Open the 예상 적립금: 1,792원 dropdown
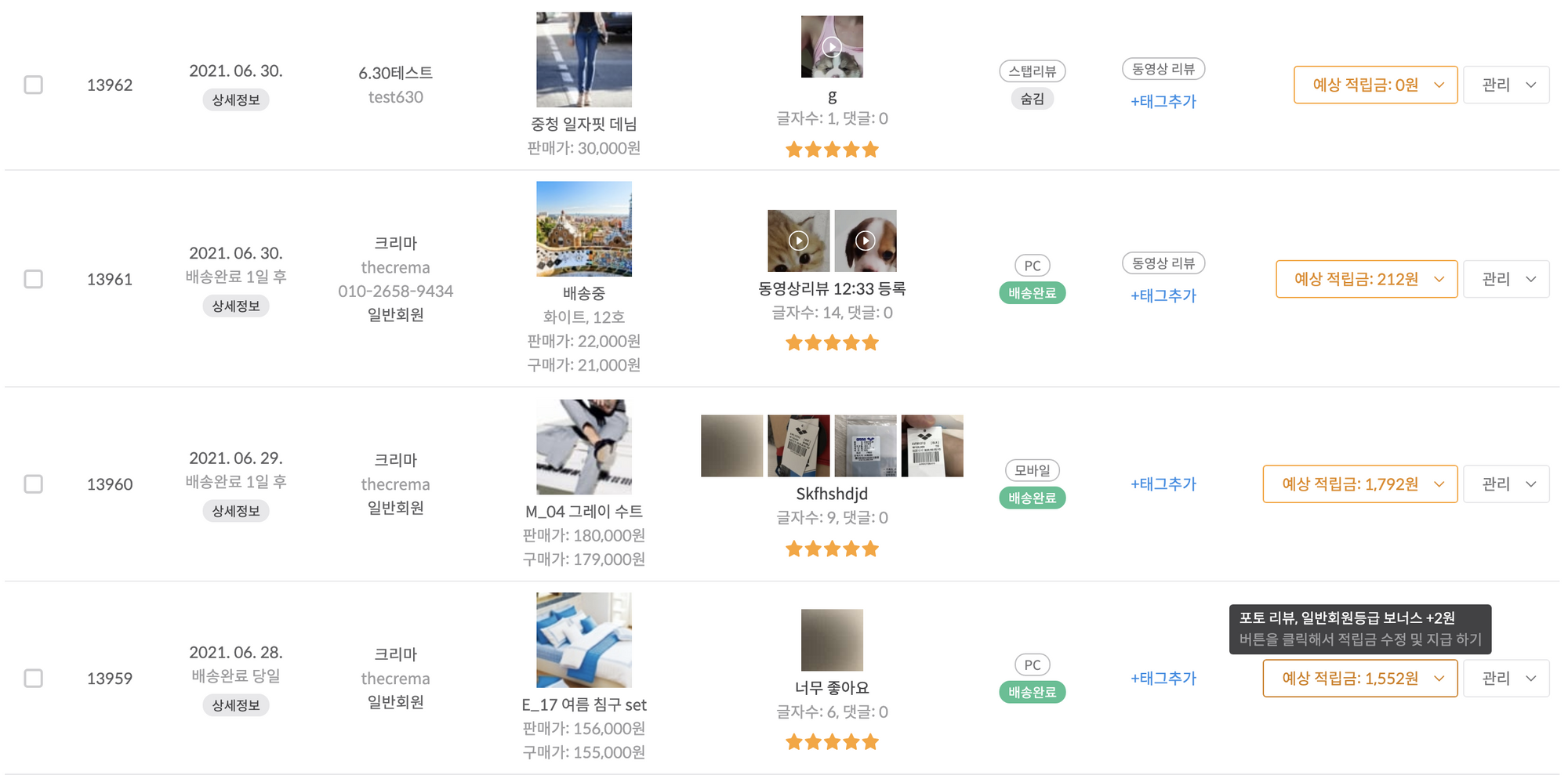The image size is (1568, 775). (x=1359, y=484)
